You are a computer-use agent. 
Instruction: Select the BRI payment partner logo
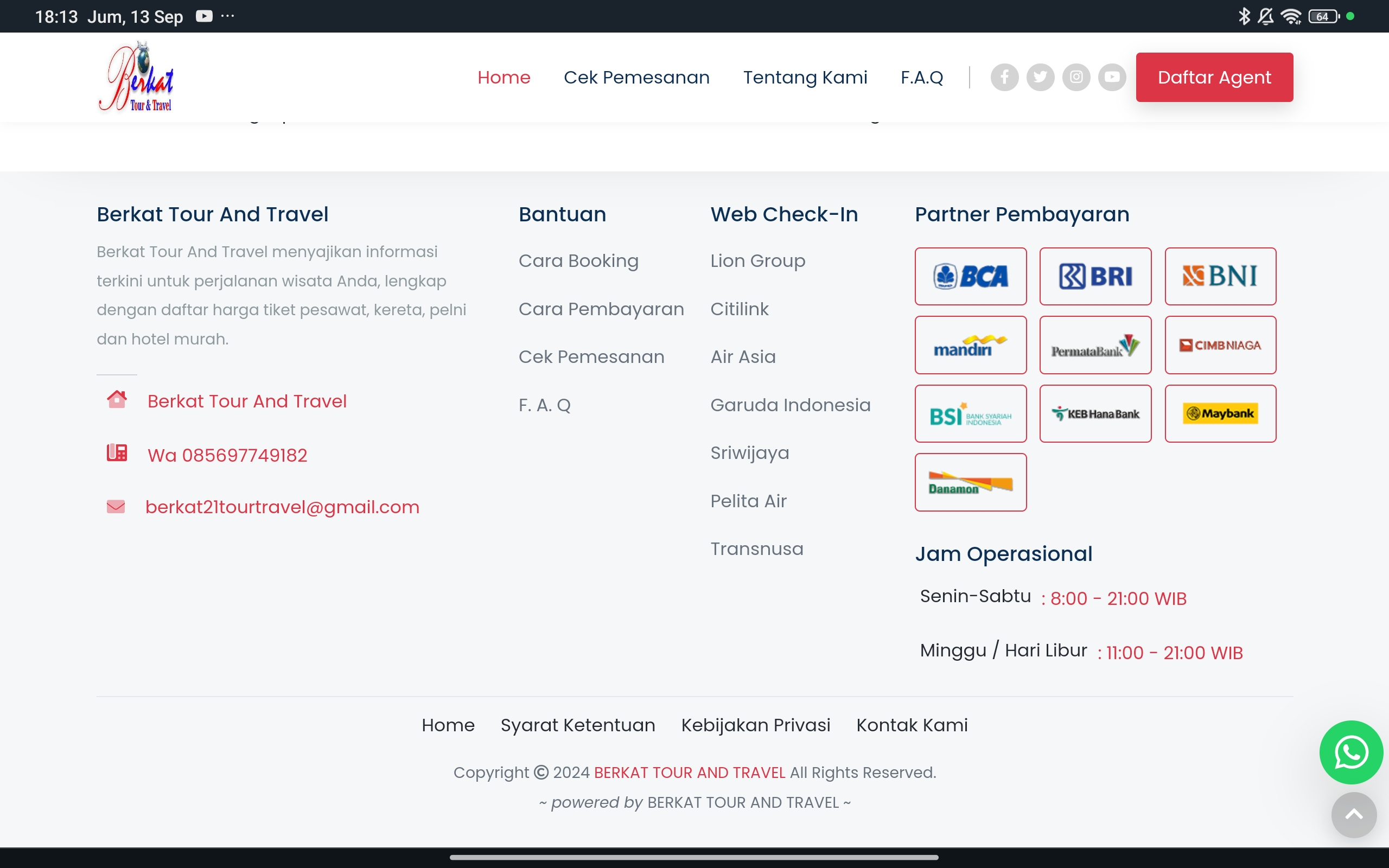(x=1095, y=276)
